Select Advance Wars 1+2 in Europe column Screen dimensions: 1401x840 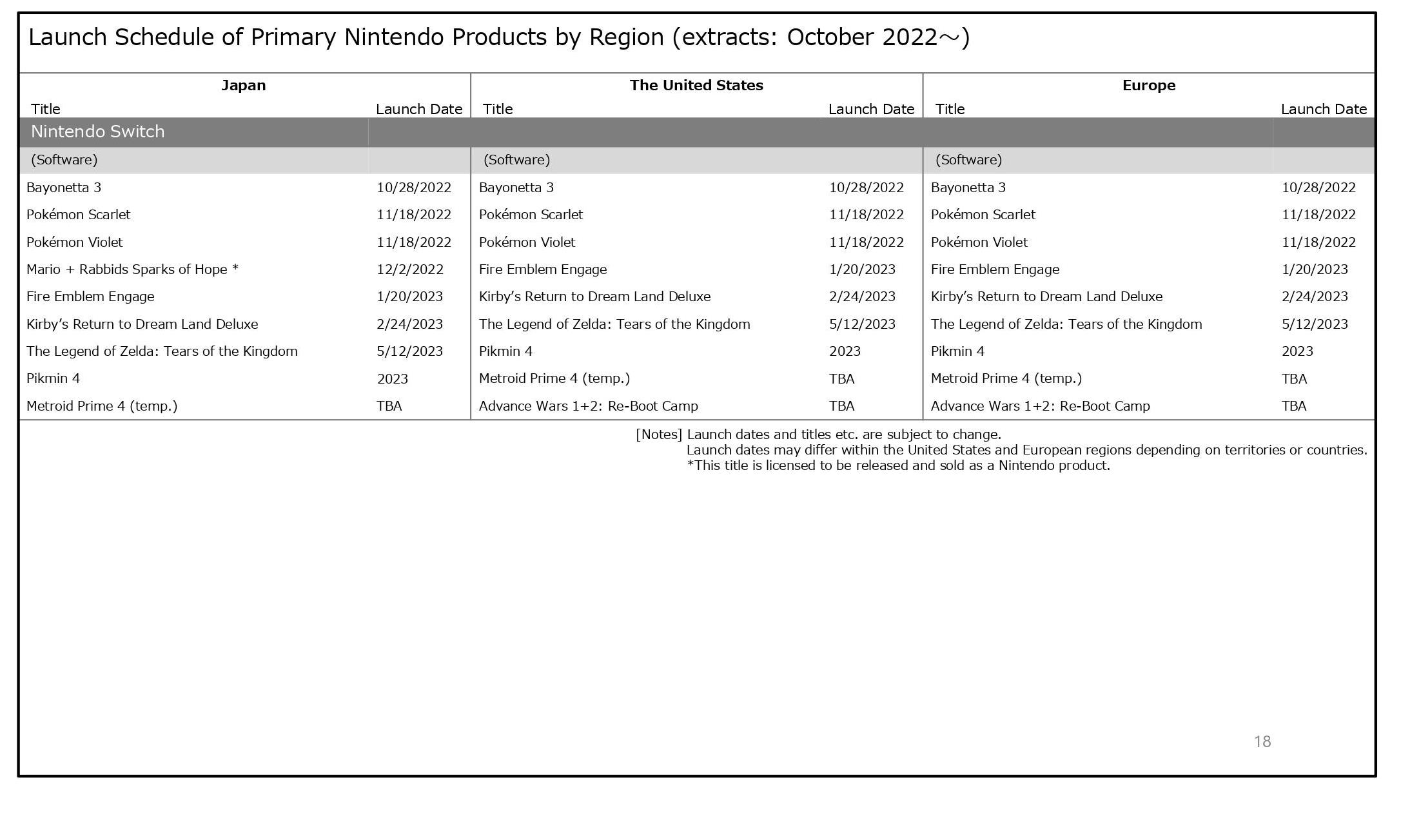click(1040, 406)
